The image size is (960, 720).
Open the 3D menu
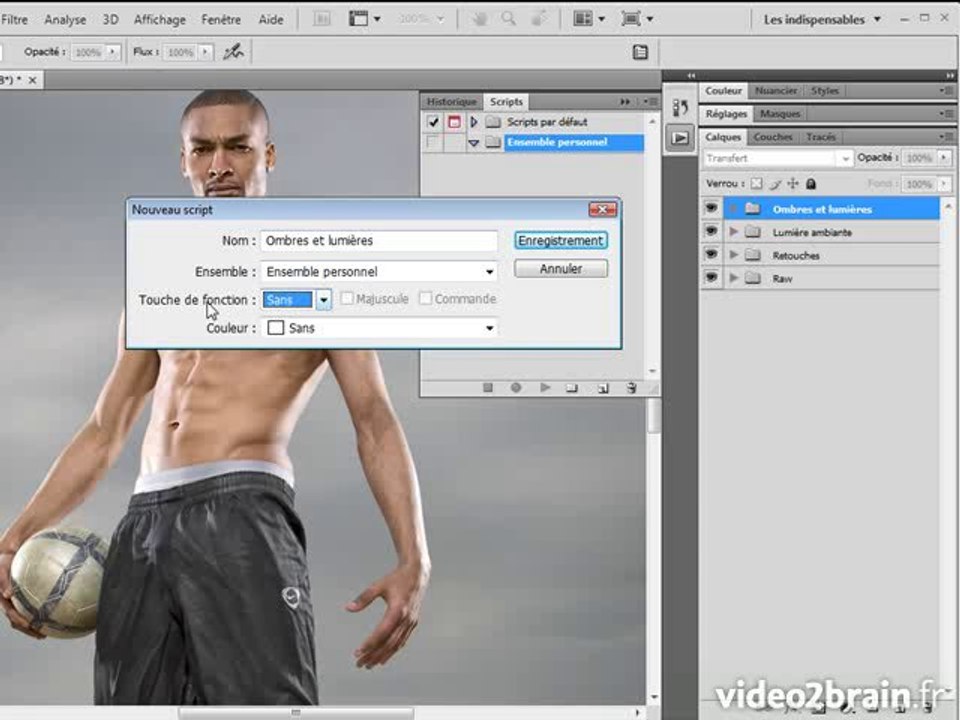[110, 20]
